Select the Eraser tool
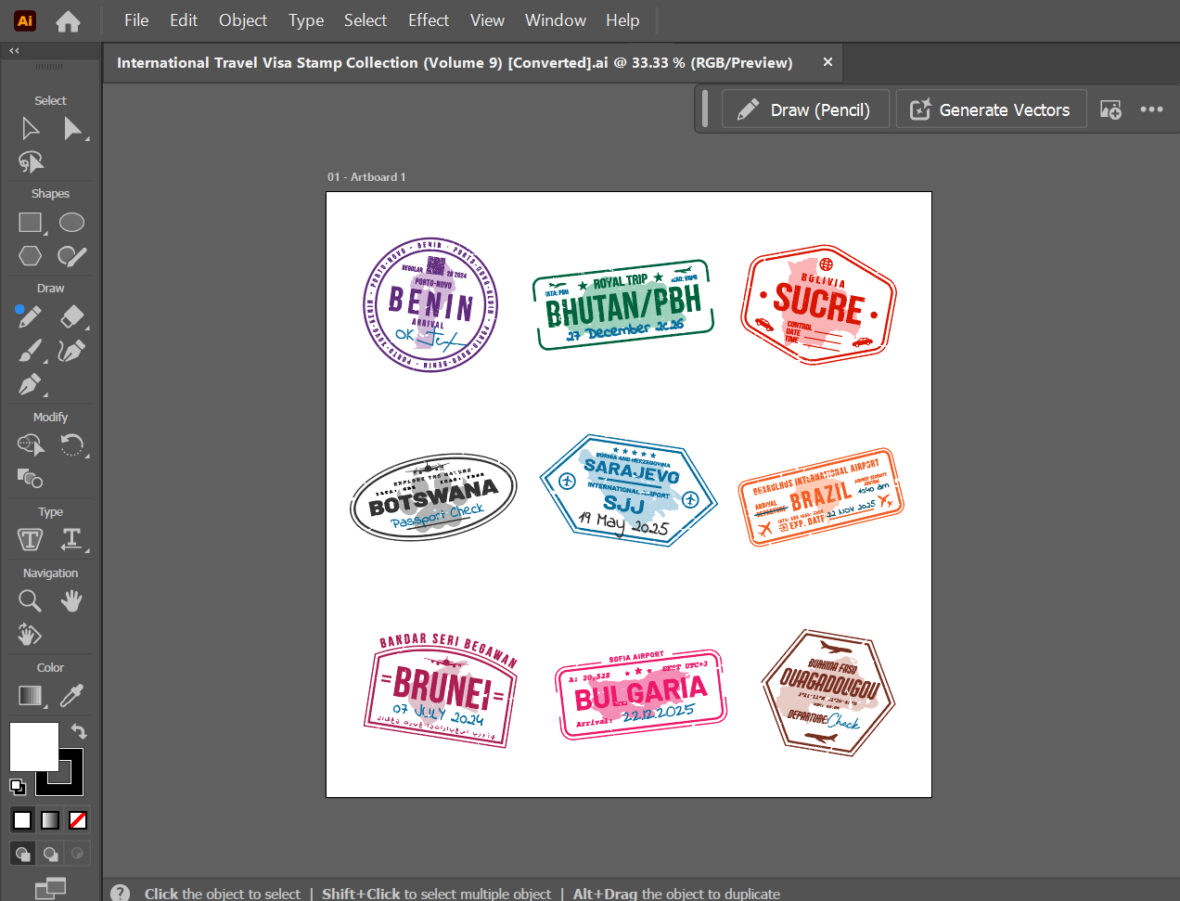Image resolution: width=1180 pixels, height=901 pixels. (x=72, y=317)
